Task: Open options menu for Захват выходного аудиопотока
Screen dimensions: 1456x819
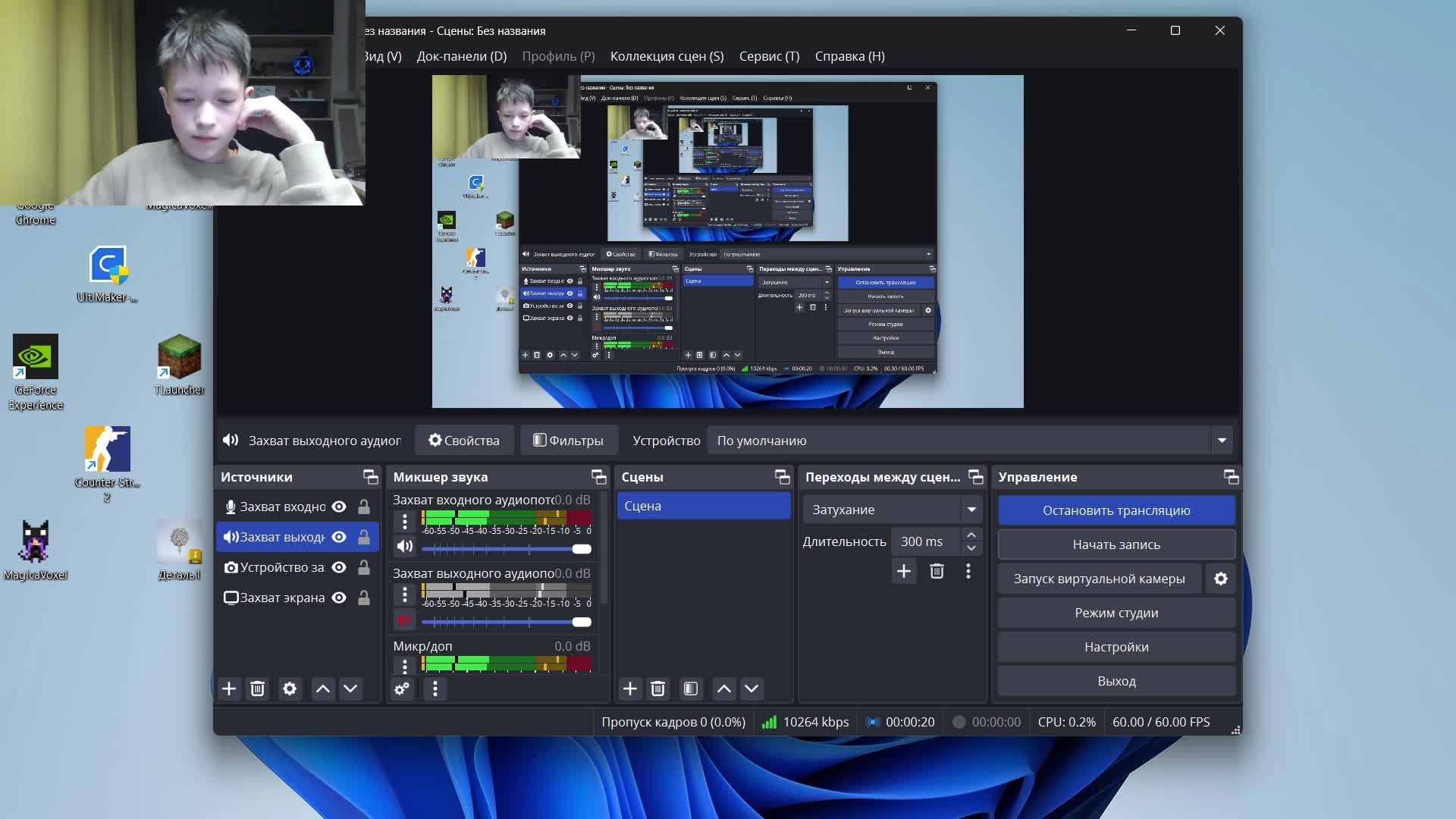Action: [x=405, y=595]
